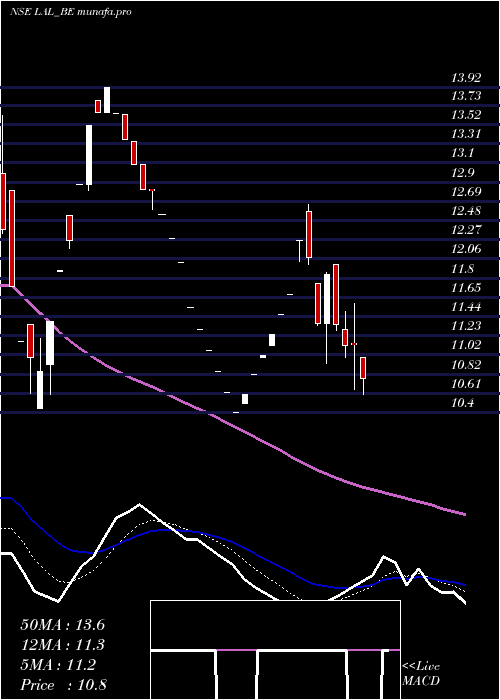Viewport: 500px width, 700px height.
Task: Click the 10.4 price axis label
Action: (x=462, y=403)
